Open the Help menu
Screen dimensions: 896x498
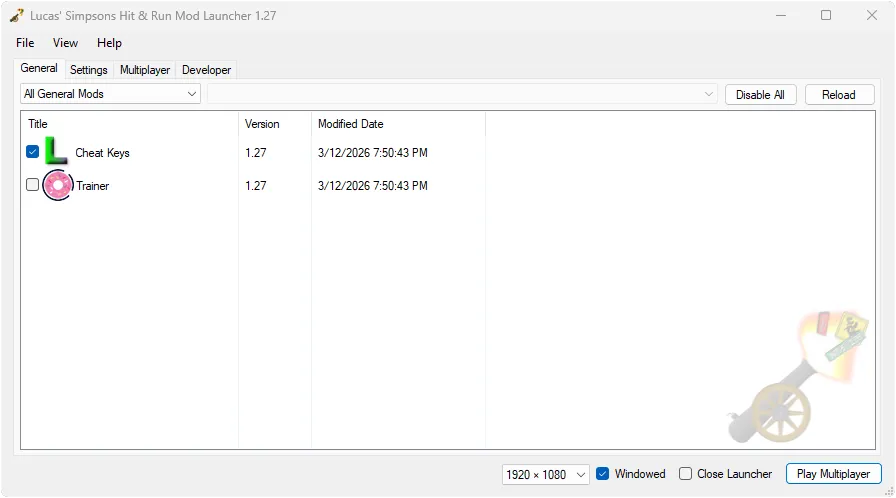point(109,43)
